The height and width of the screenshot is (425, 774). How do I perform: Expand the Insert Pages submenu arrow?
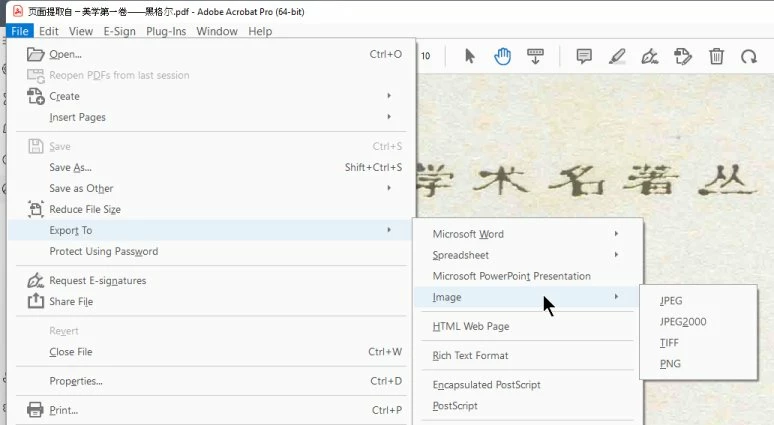(389, 117)
